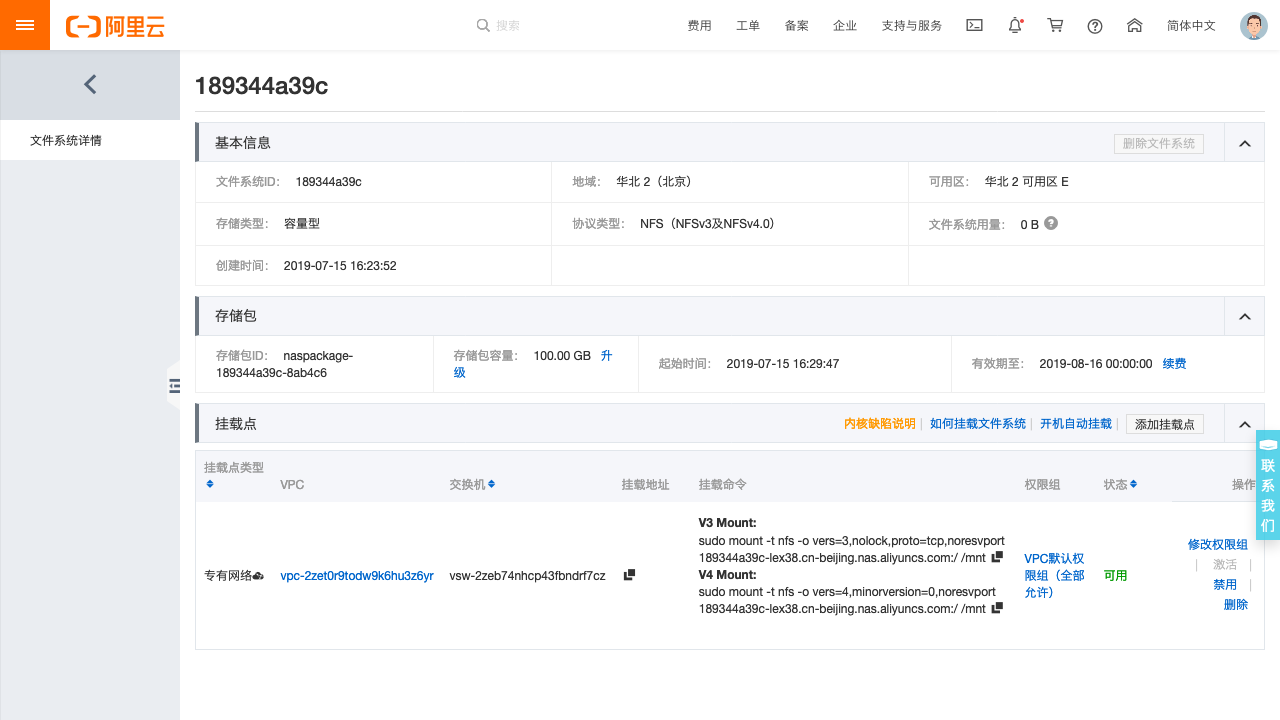Click the 续费 renewal link

(x=1173, y=363)
